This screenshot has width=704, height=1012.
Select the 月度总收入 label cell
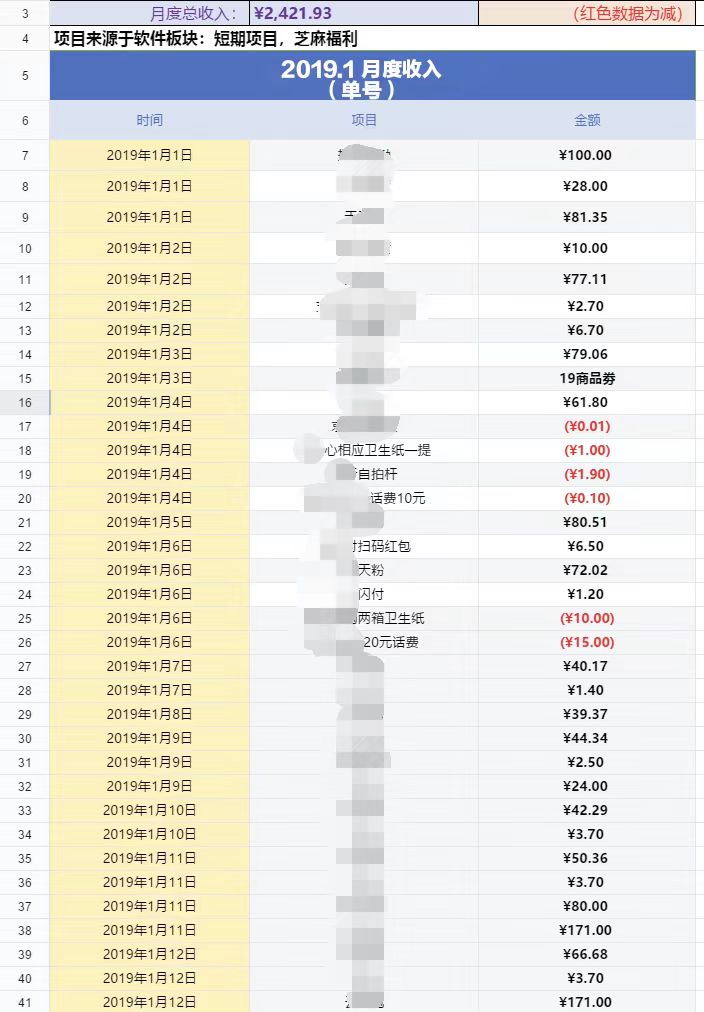150,13
